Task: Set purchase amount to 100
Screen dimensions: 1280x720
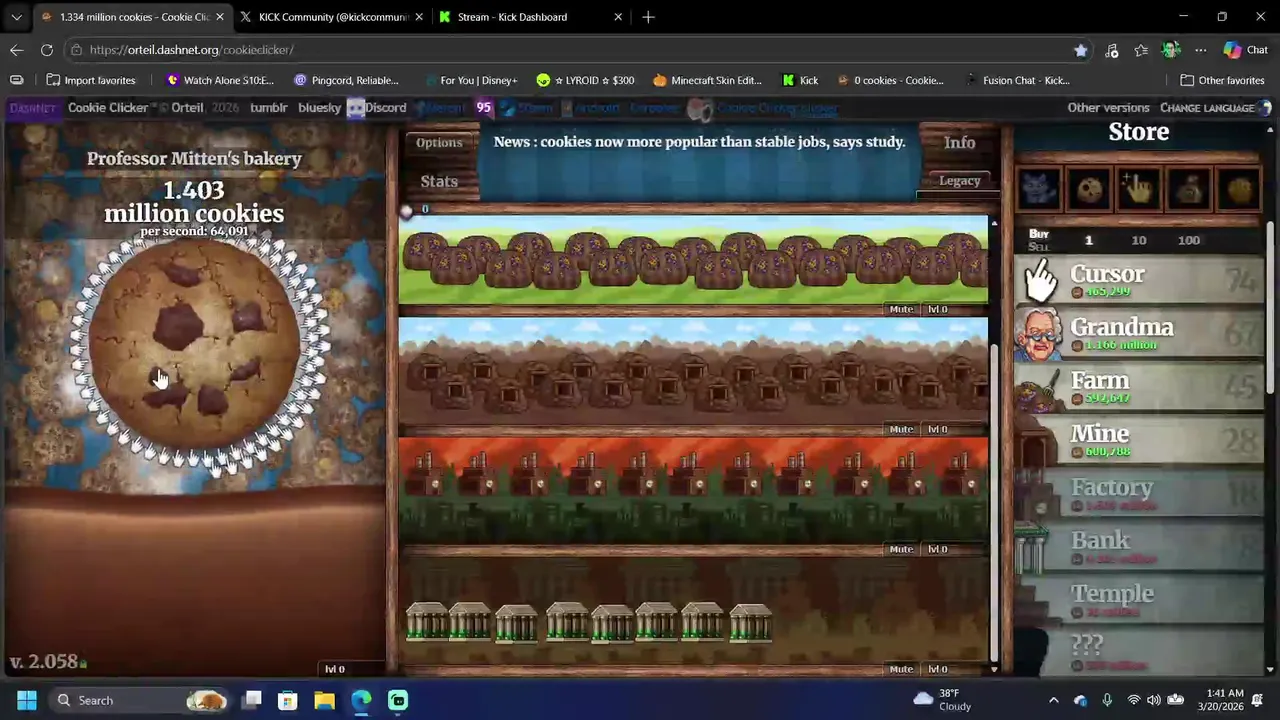Action: [1189, 240]
